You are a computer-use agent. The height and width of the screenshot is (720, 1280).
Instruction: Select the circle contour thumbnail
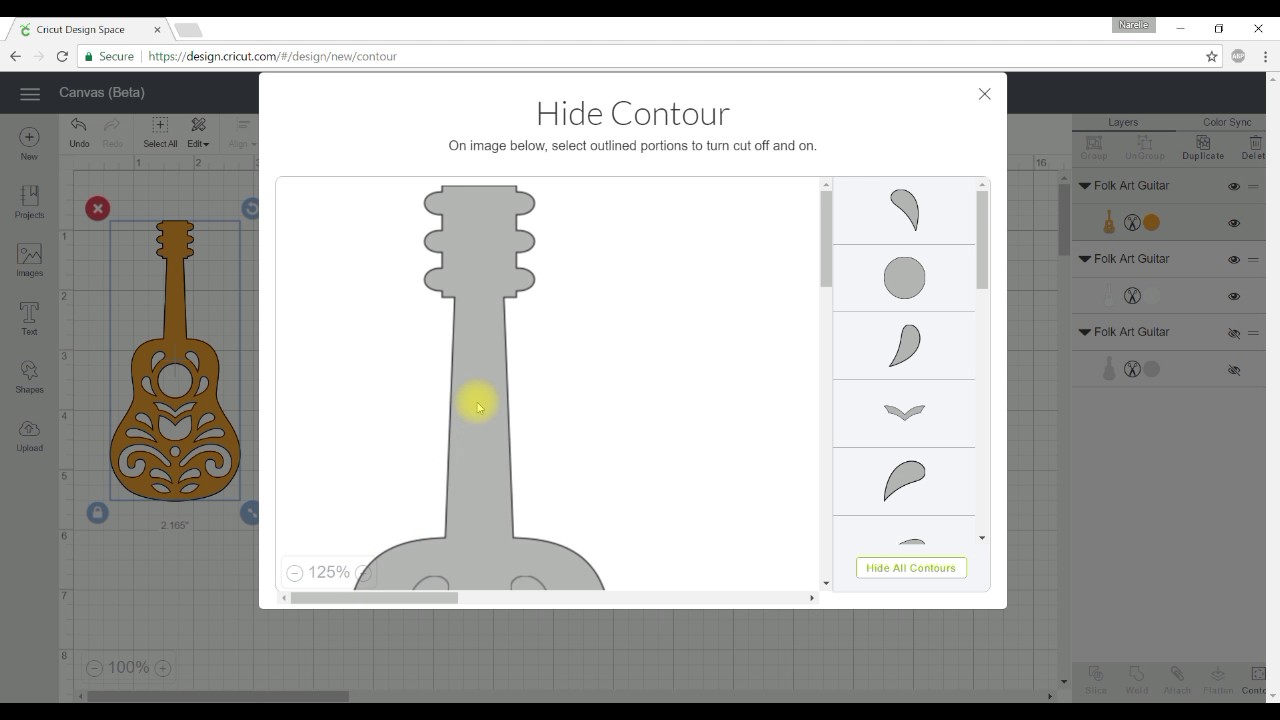click(904, 278)
